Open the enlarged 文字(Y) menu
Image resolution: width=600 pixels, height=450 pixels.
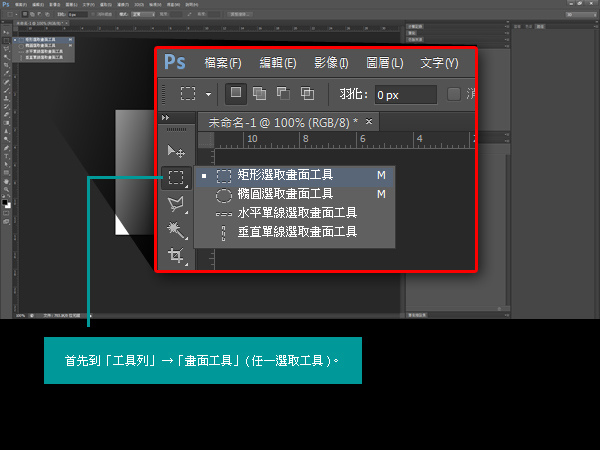pyautogui.click(x=439, y=63)
